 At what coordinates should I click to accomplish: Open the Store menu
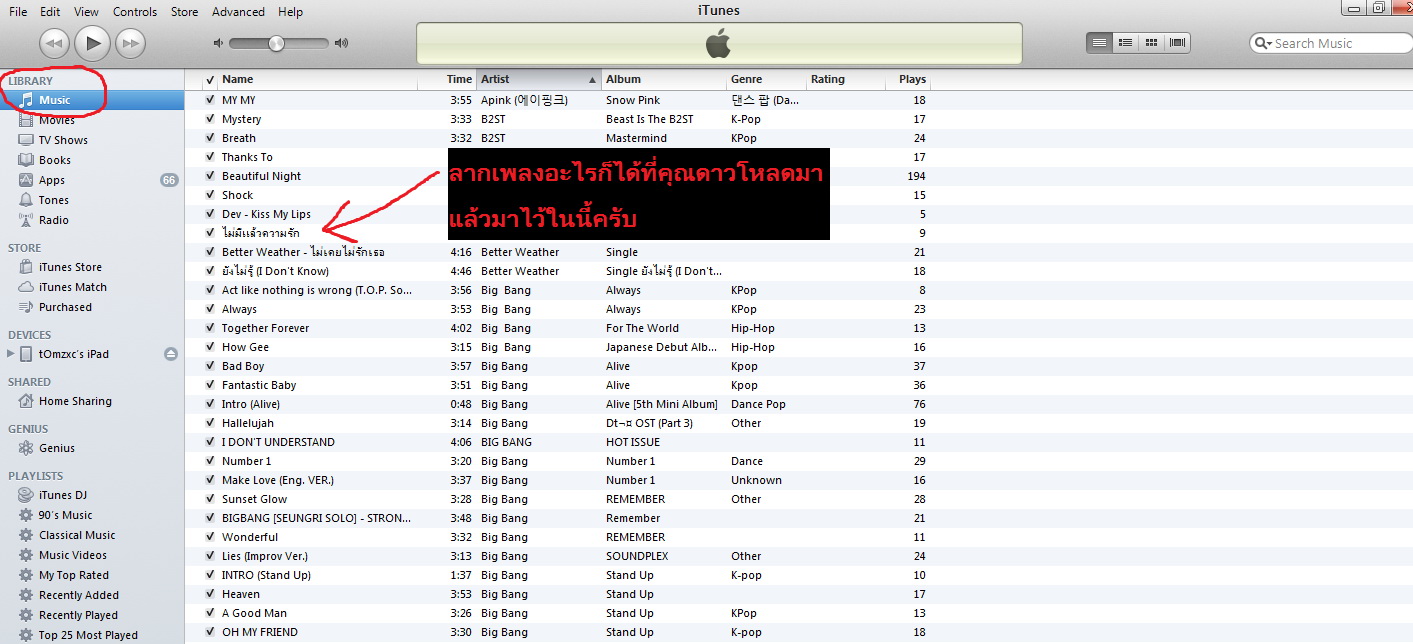click(x=184, y=11)
